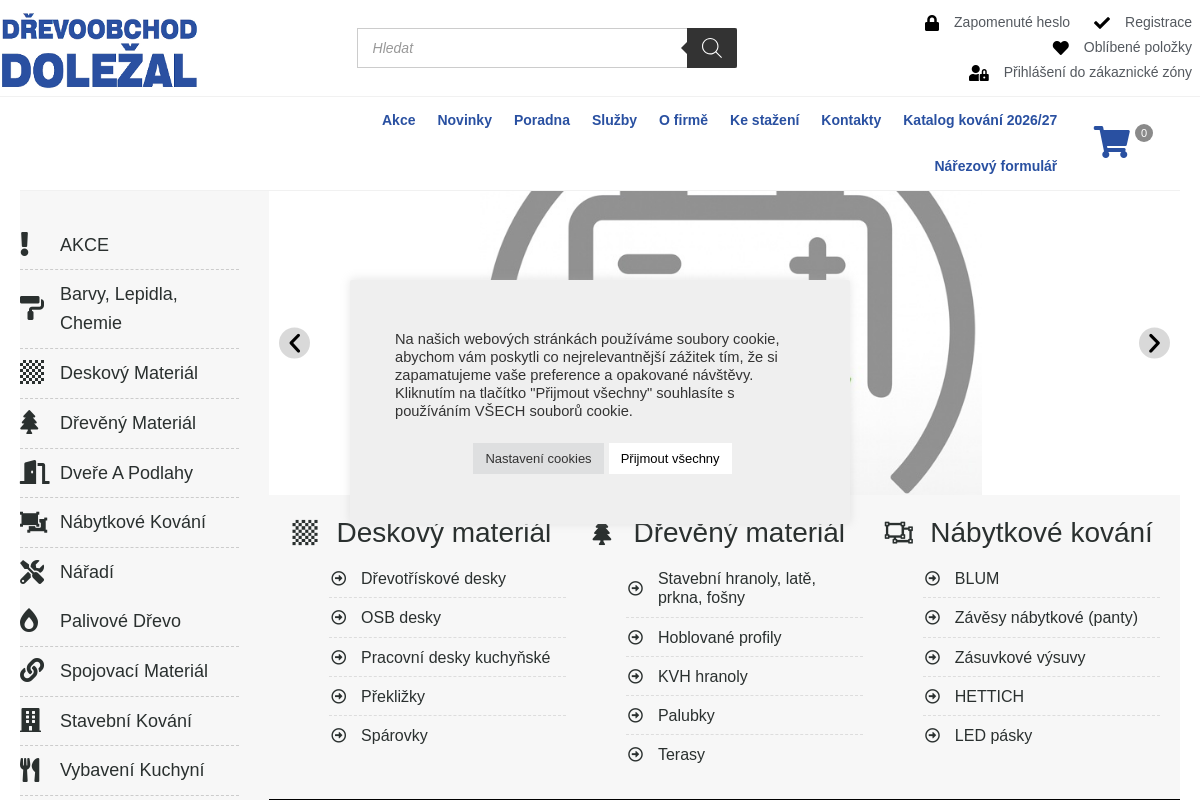Click the Registrace link
The height and width of the screenshot is (800, 1200).
point(1158,22)
